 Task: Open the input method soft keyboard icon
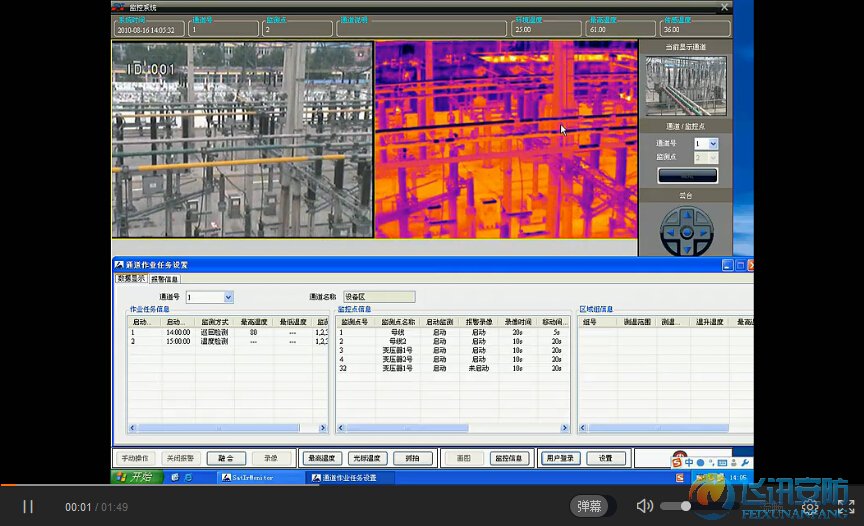pyautogui.click(x=722, y=463)
